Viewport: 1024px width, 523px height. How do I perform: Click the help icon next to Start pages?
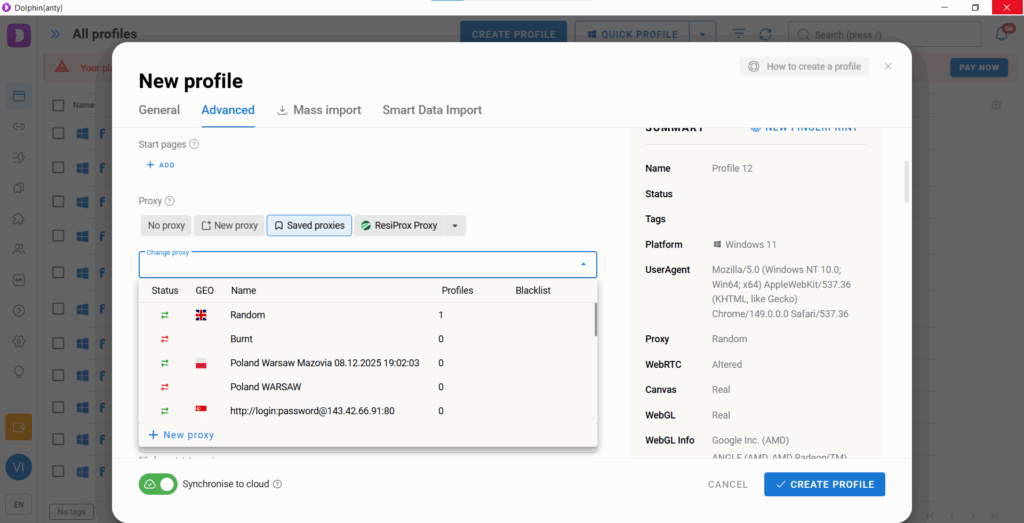tap(194, 144)
